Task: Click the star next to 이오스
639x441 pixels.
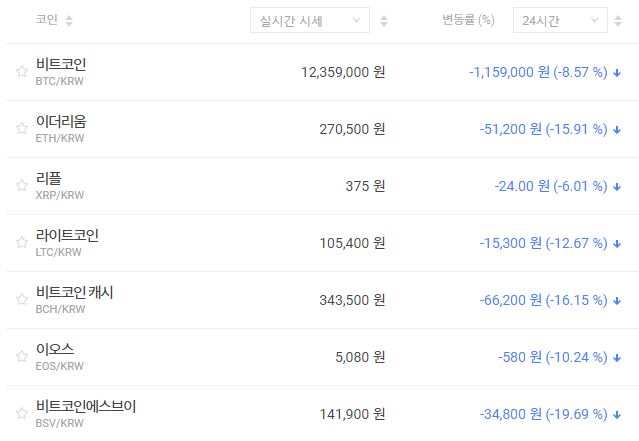Action: (x=21, y=357)
